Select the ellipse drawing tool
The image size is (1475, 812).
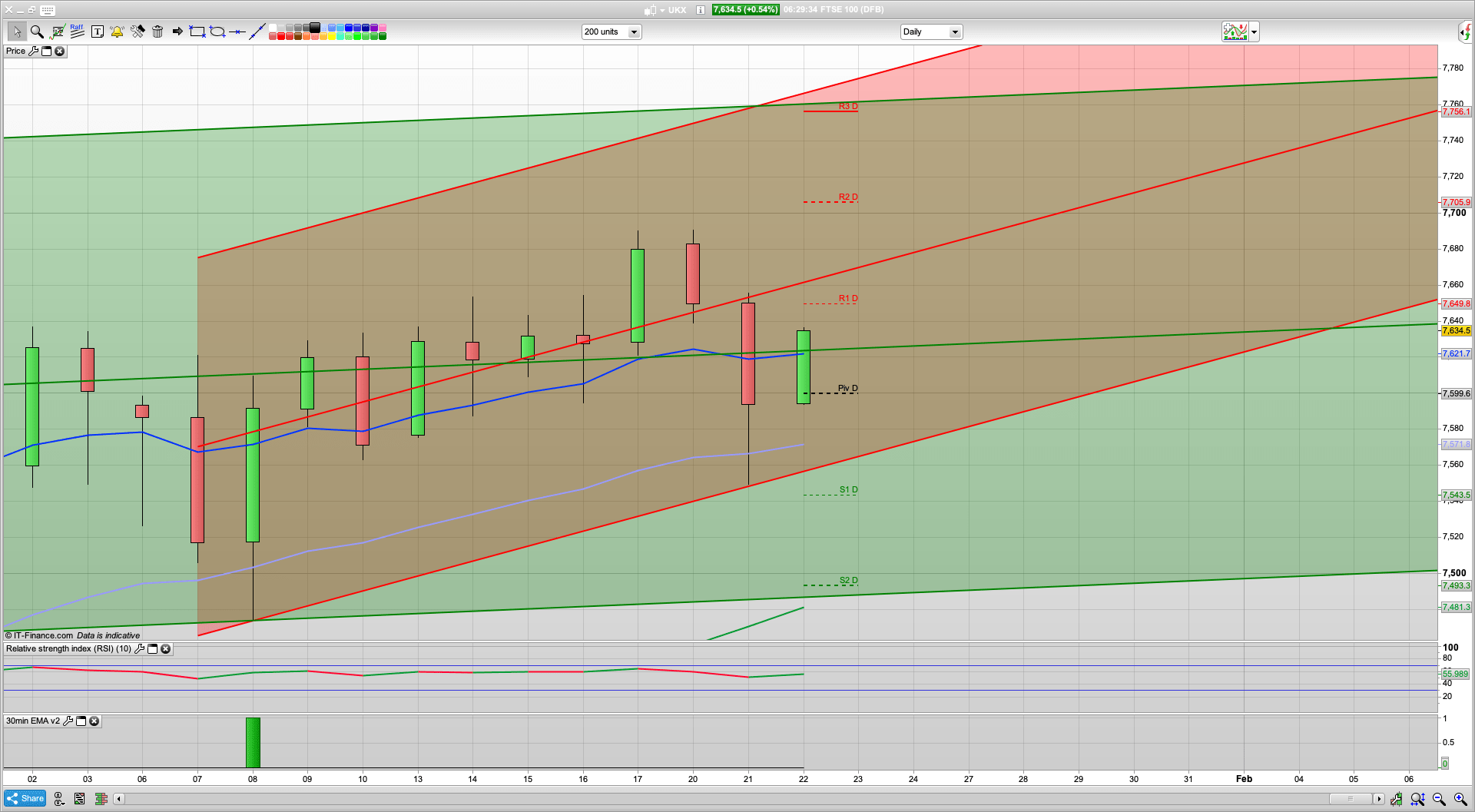coord(217,31)
